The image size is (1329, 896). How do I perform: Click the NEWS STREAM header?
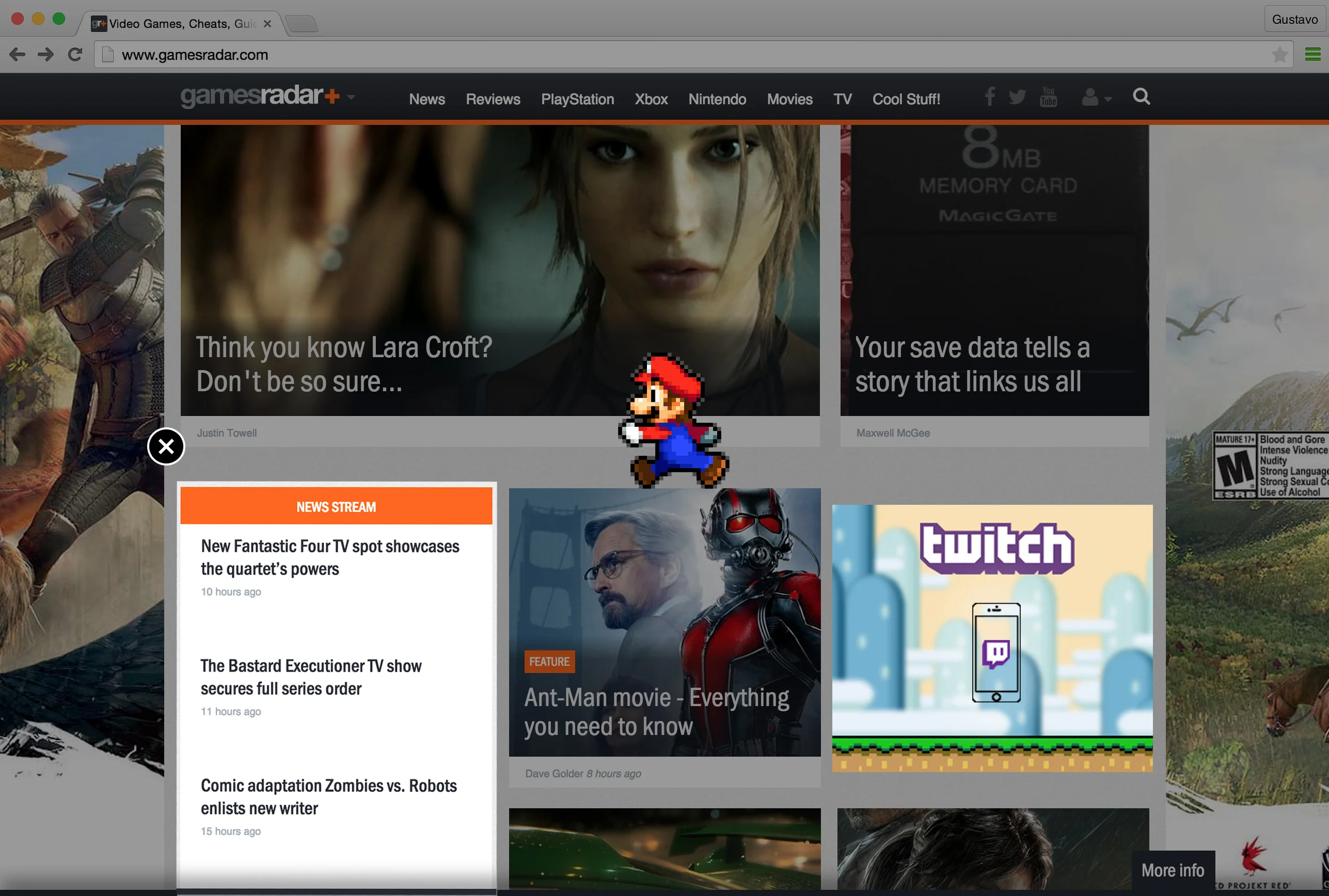coord(336,506)
